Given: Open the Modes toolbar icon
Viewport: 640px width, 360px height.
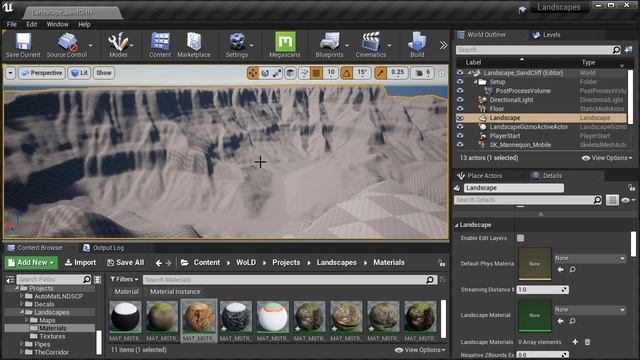Looking at the screenshot, I should click(118, 45).
